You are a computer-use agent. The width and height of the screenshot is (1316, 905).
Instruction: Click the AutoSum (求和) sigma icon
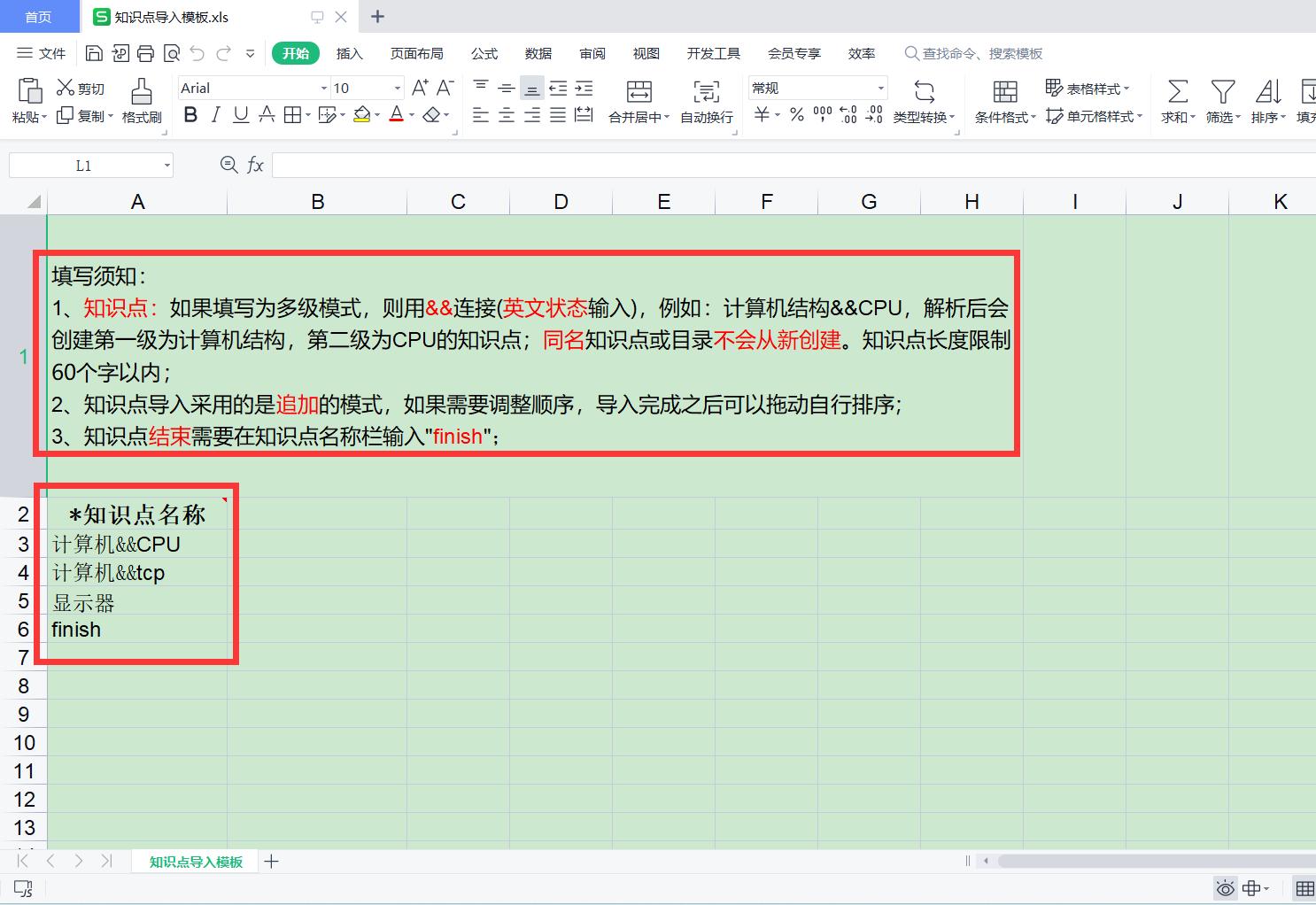(x=1178, y=91)
